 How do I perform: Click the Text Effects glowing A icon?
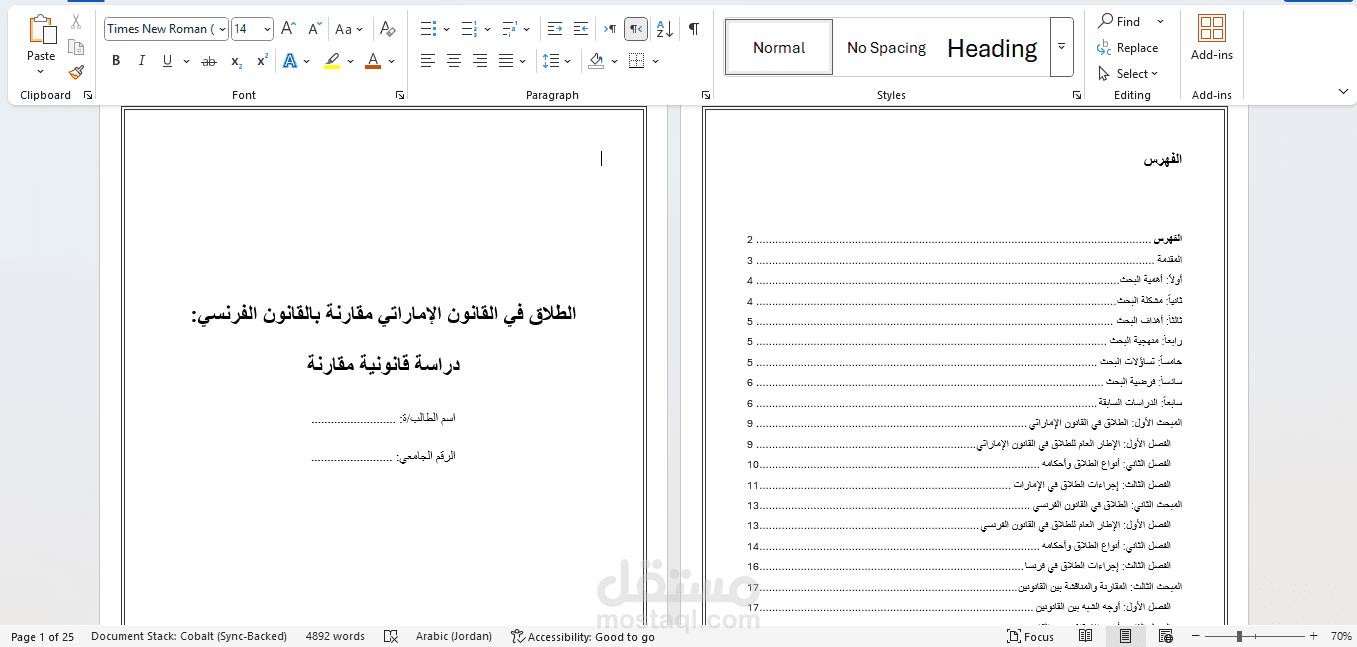[x=290, y=61]
